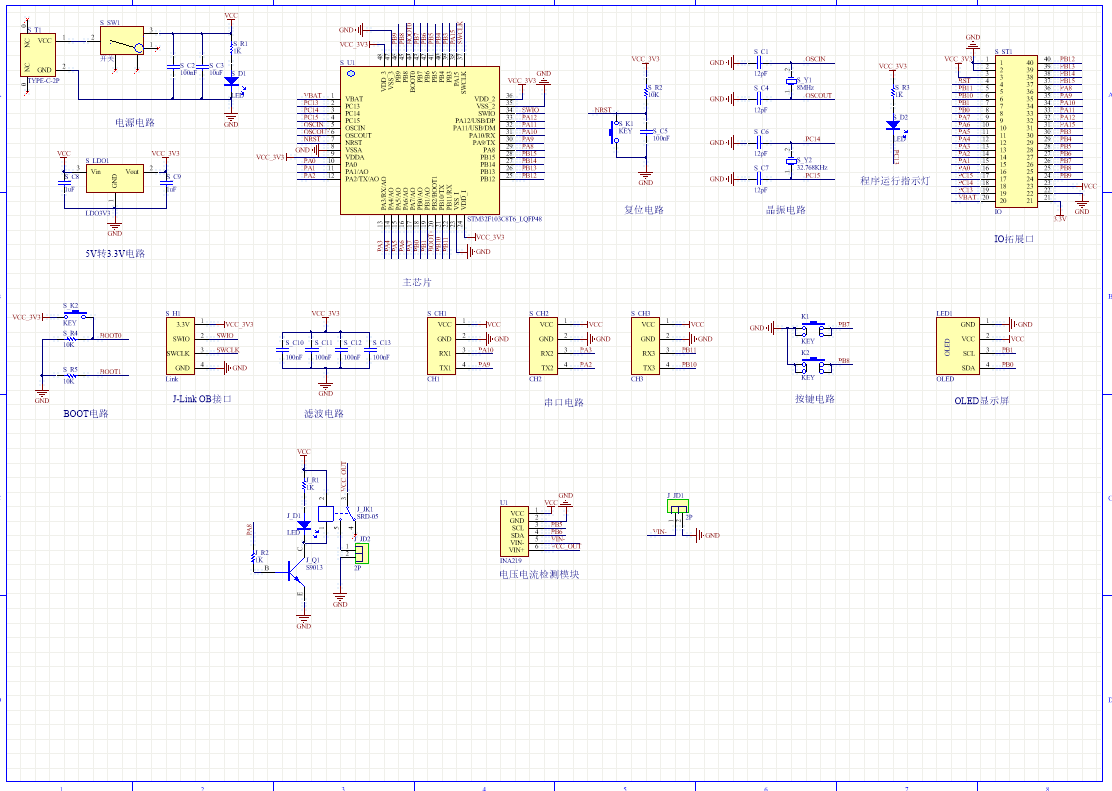Screen dimensions: 1112x791
Task: Click the 串口电路 section title
Action: 564,402
